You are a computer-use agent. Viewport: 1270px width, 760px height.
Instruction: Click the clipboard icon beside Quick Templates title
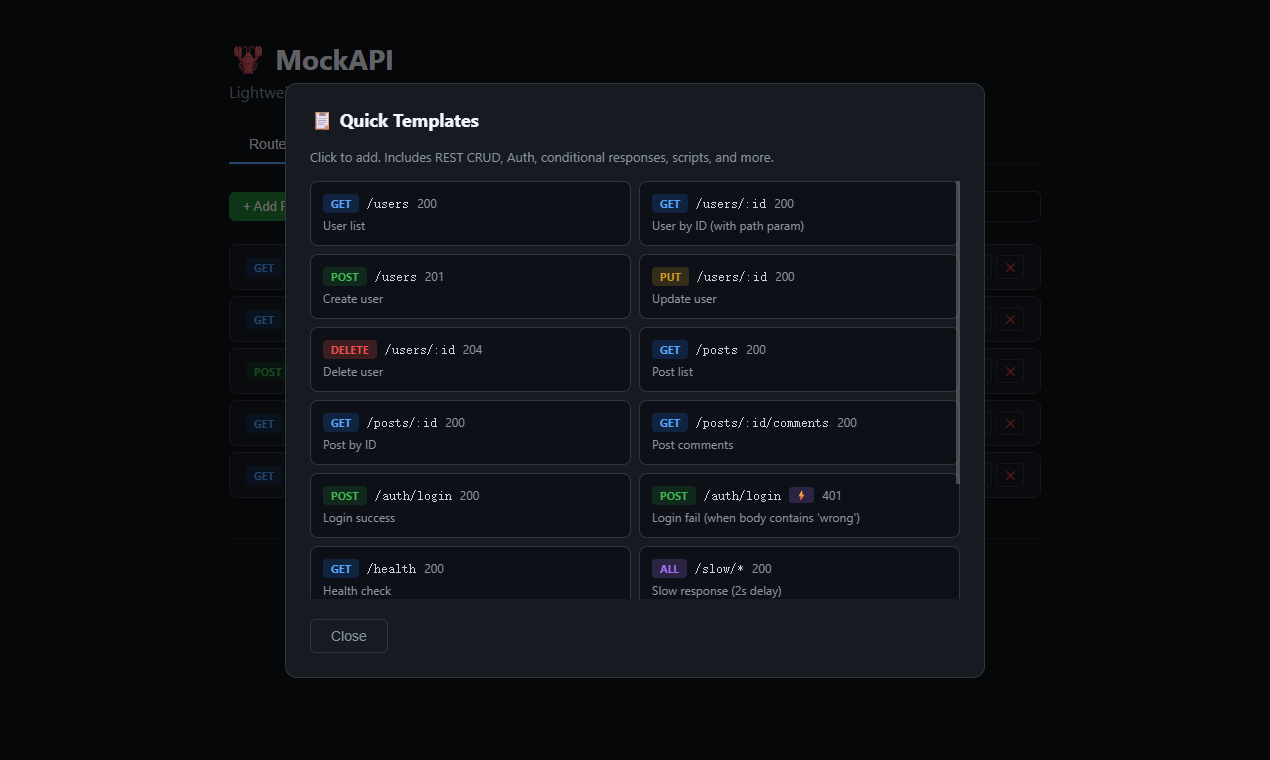(321, 120)
